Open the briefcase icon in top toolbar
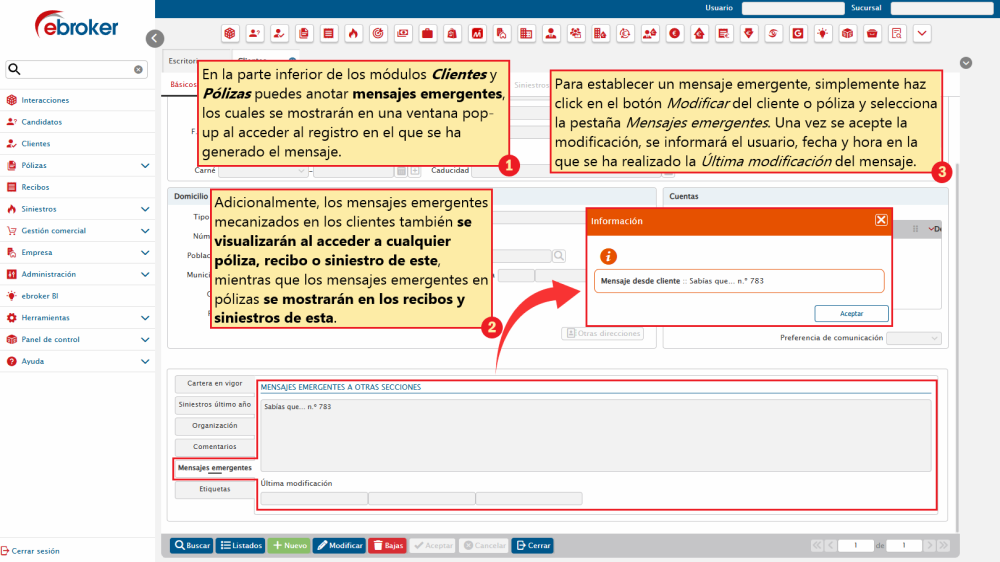This screenshot has height=562, width=1000. point(427,33)
